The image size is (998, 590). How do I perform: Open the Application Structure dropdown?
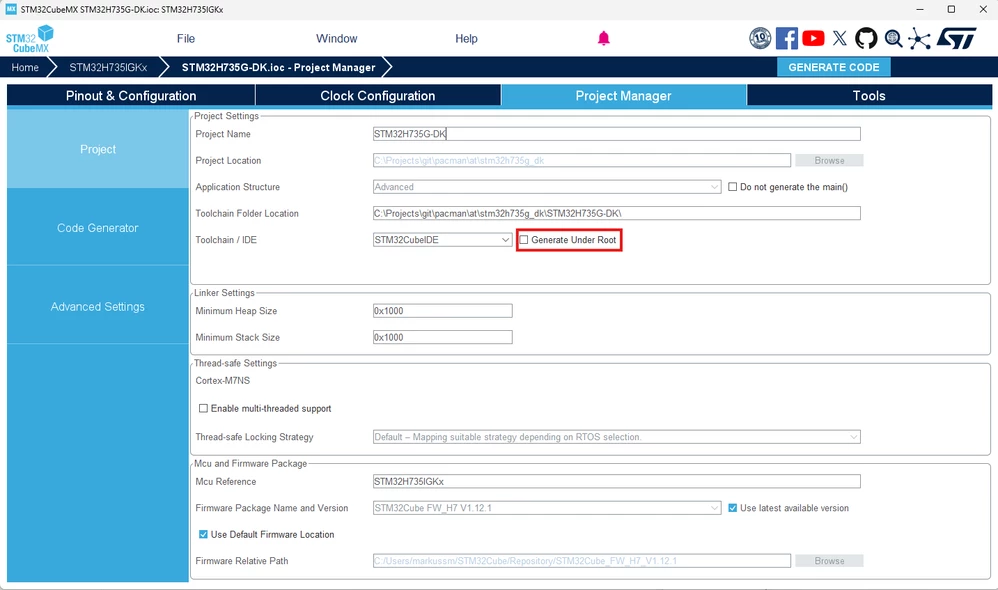pyautogui.click(x=547, y=187)
